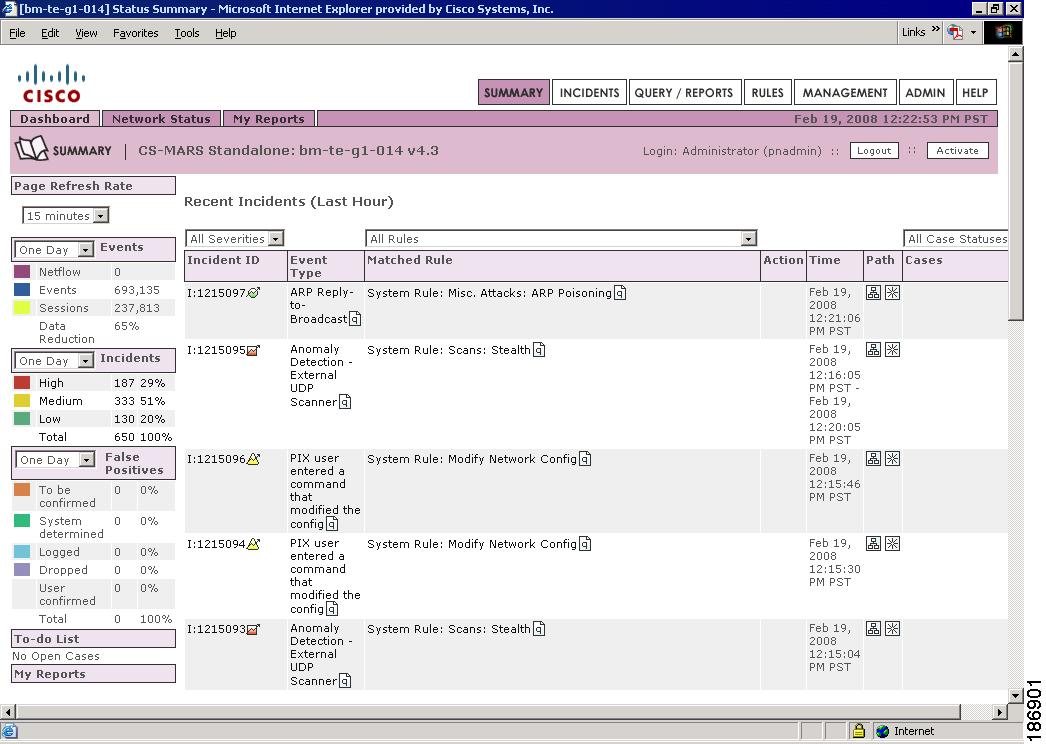
Task: Click the Logout button
Action: pyautogui.click(x=873, y=151)
